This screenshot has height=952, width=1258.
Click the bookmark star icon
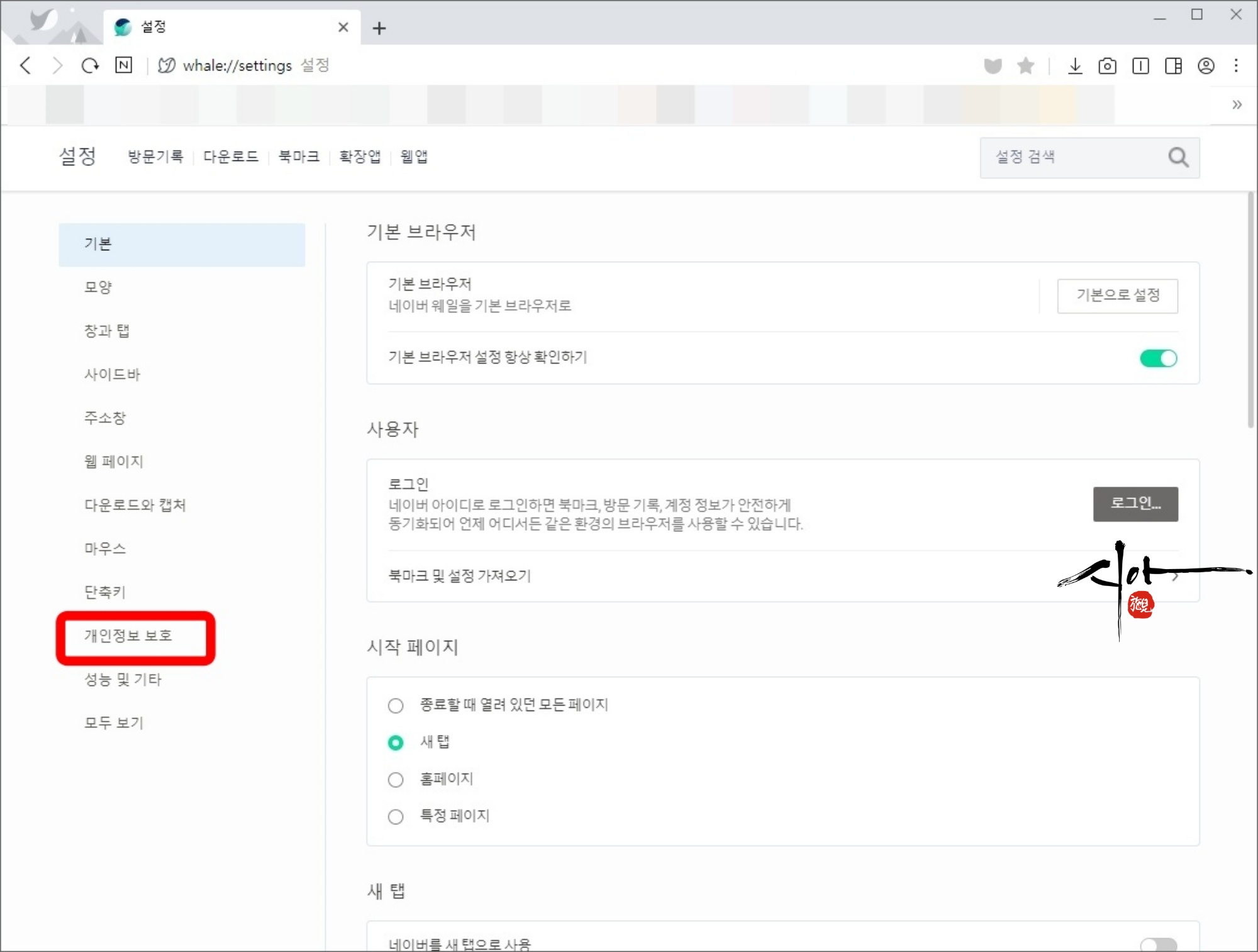pos(1025,65)
